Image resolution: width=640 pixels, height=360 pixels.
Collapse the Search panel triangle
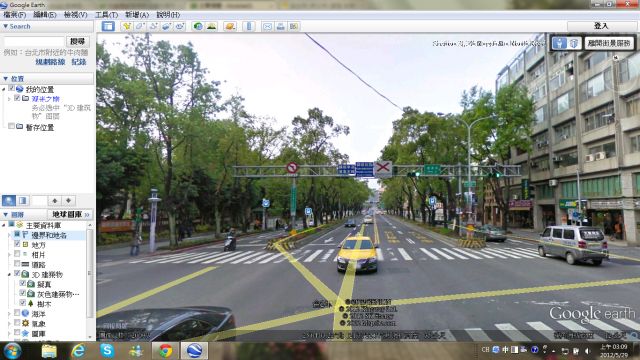(x=5, y=26)
